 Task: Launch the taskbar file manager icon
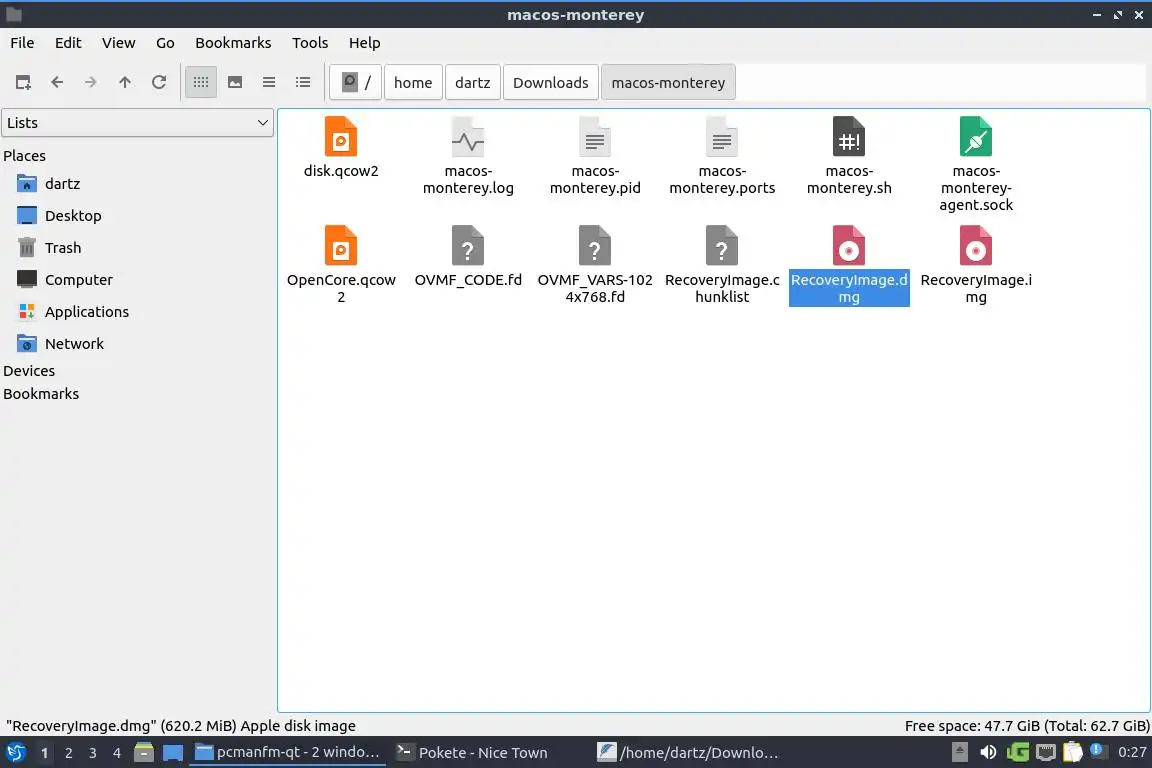[x=144, y=753]
